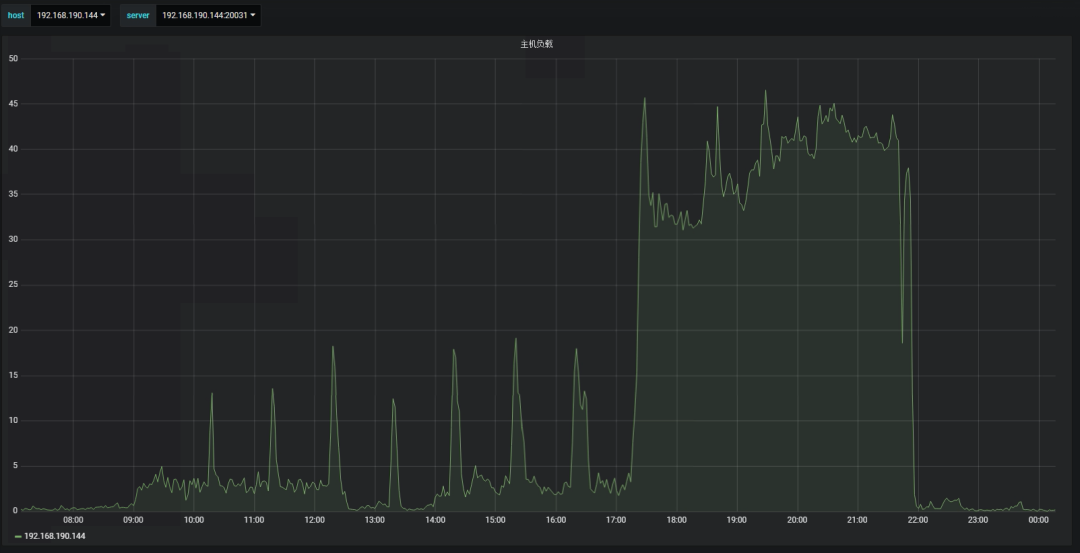
Task: Click the 22:00 time axis label
Action: coord(917,520)
